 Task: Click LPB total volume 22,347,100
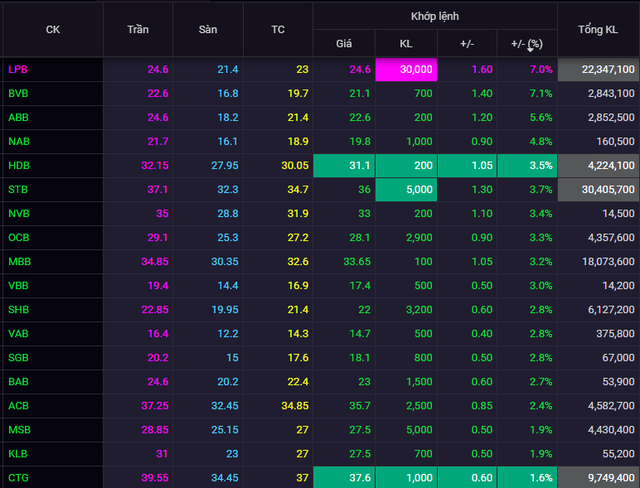coord(598,70)
